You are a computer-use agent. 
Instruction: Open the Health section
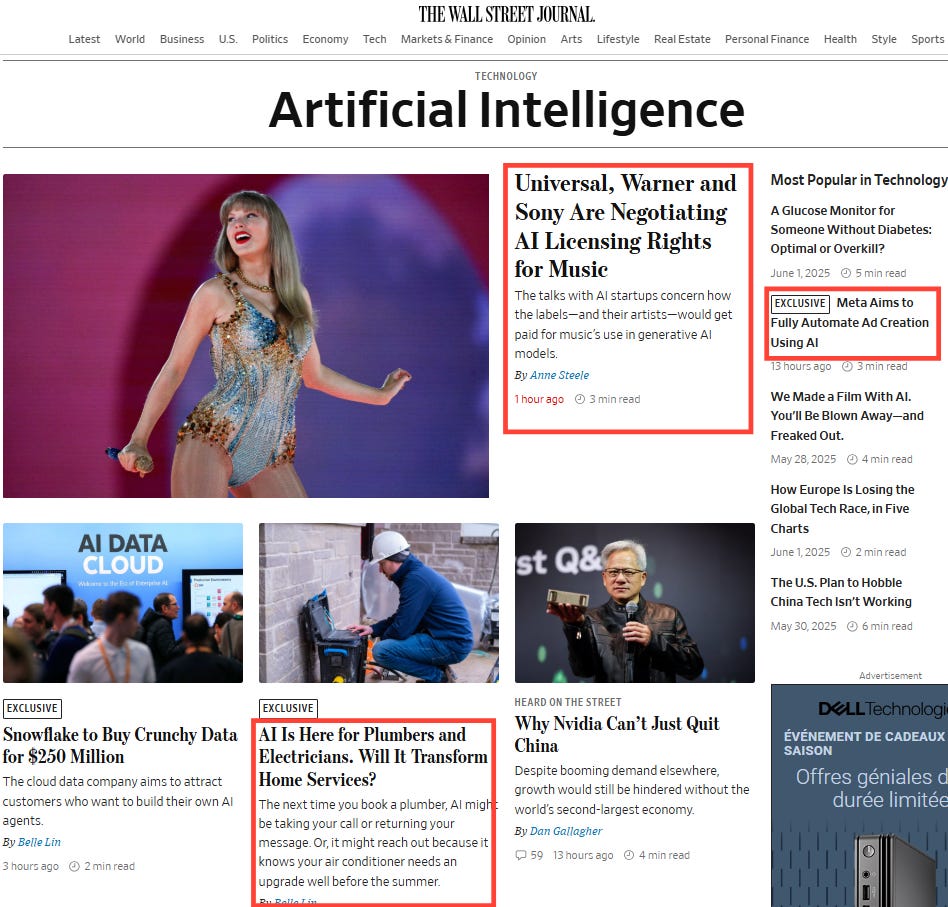[840, 39]
